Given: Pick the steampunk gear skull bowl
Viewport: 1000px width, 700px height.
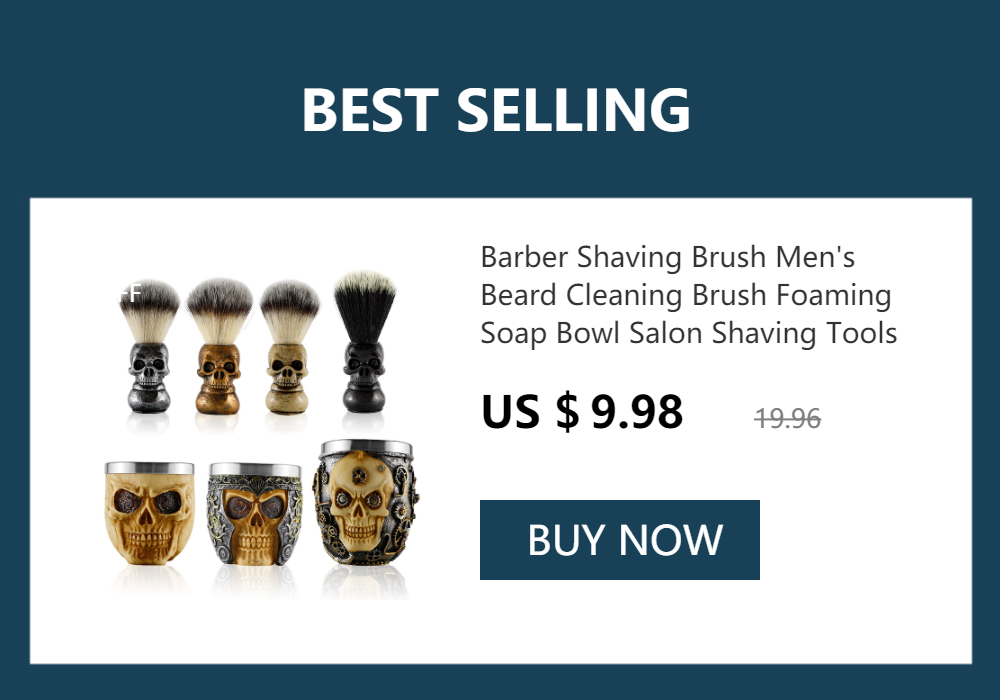Looking at the screenshot, I should point(366,502).
